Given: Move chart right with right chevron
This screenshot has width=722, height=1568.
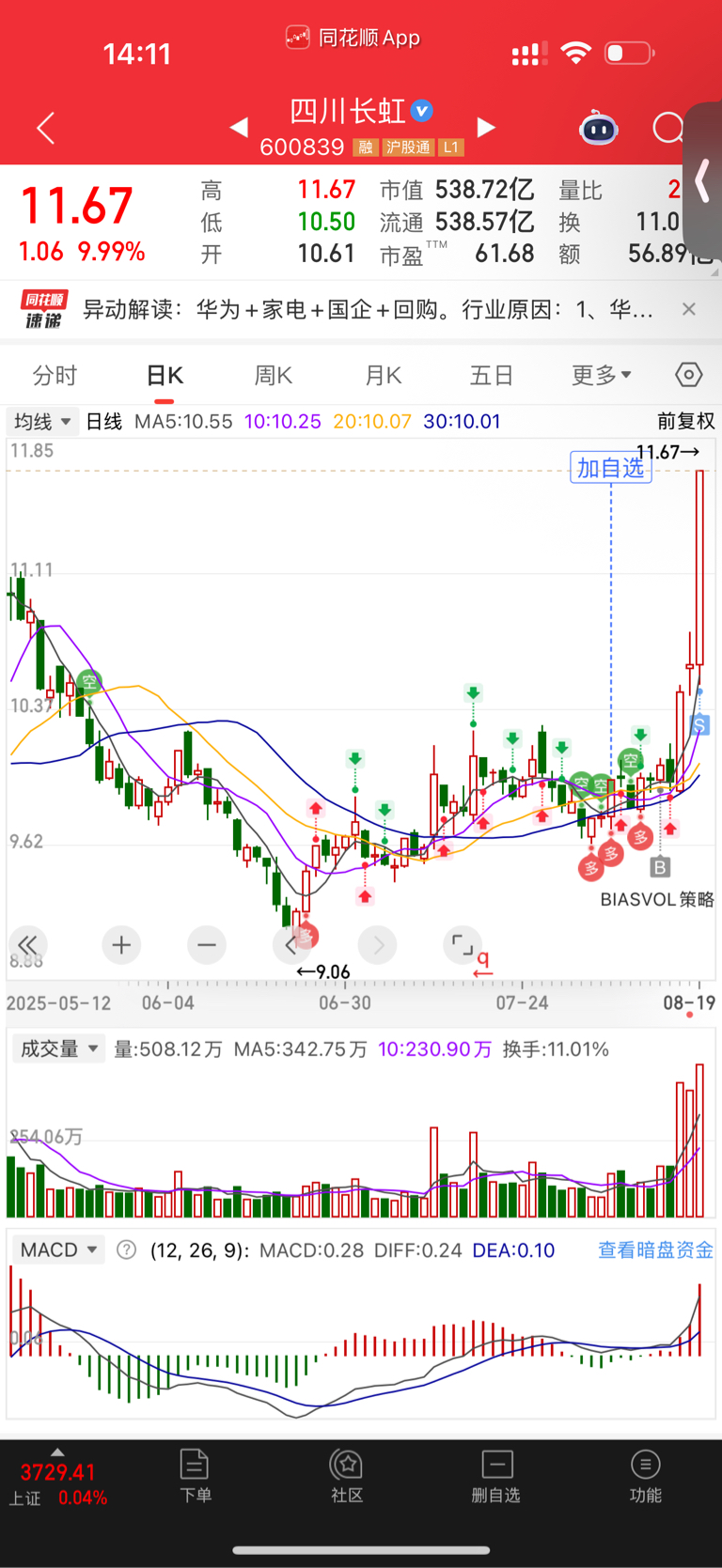Looking at the screenshot, I should click(x=378, y=945).
